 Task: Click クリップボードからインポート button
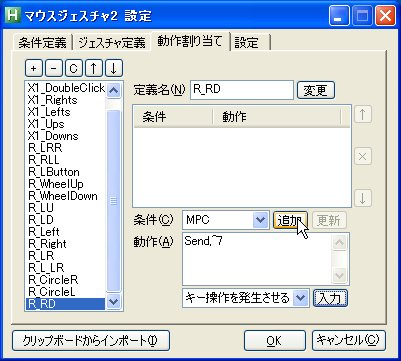[91, 340]
